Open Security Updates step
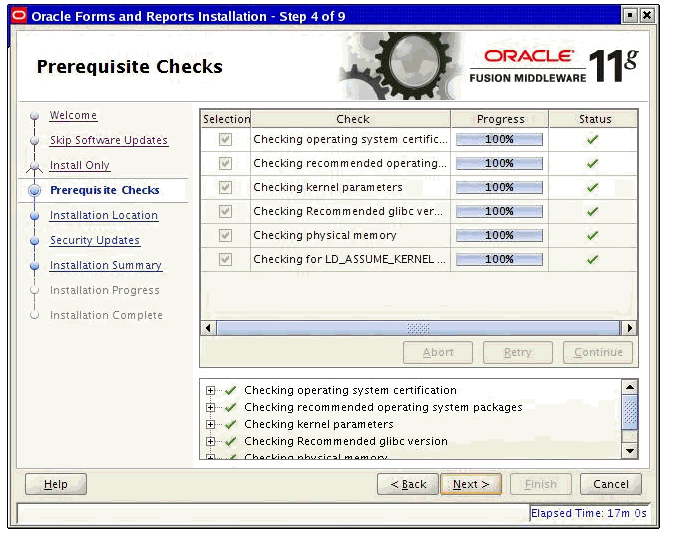 [95, 240]
